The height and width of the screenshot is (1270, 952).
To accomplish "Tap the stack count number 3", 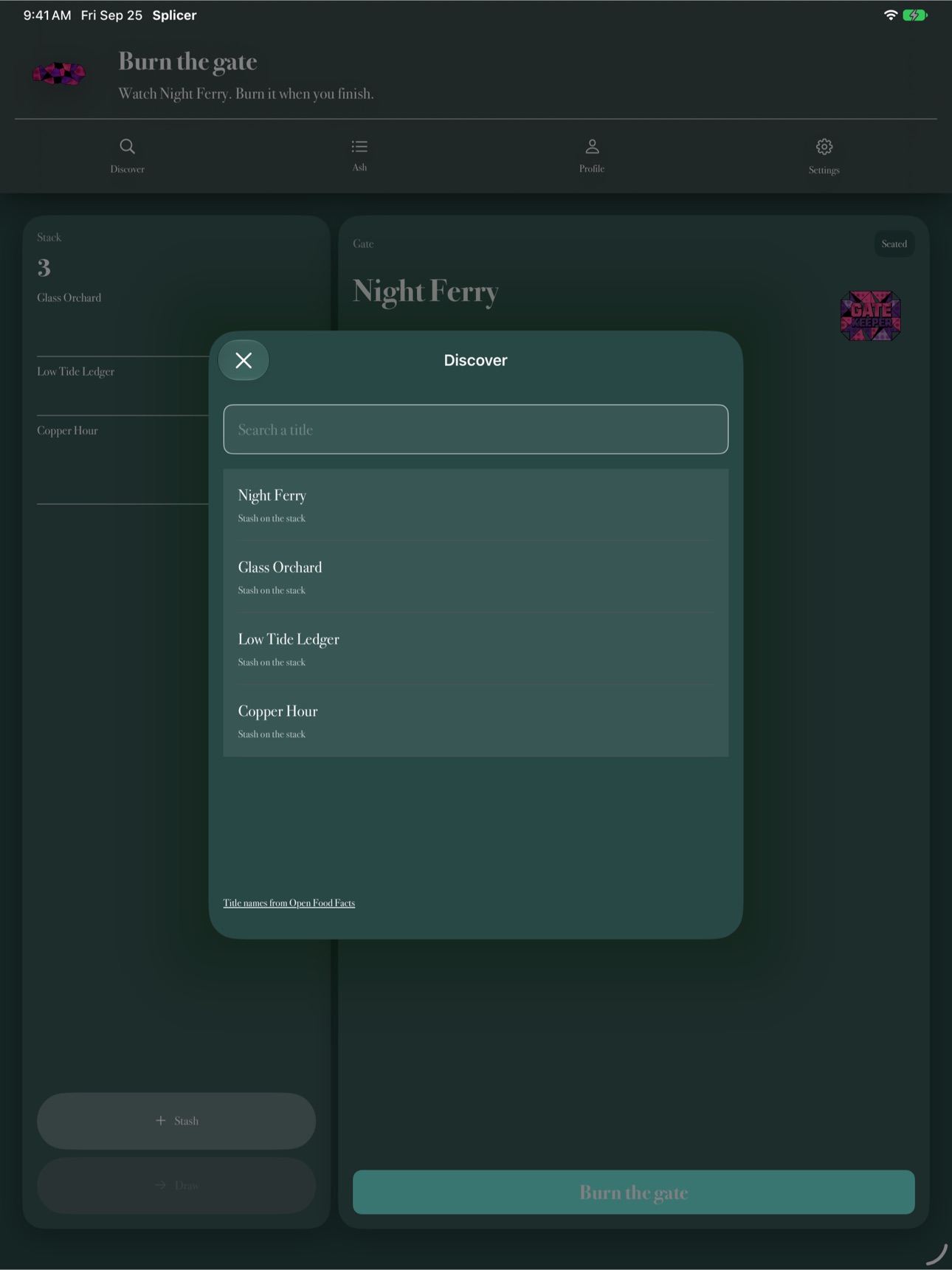I will click(44, 268).
